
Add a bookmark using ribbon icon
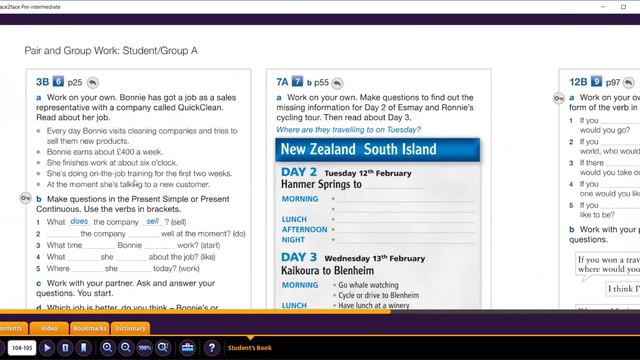tap(84, 348)
